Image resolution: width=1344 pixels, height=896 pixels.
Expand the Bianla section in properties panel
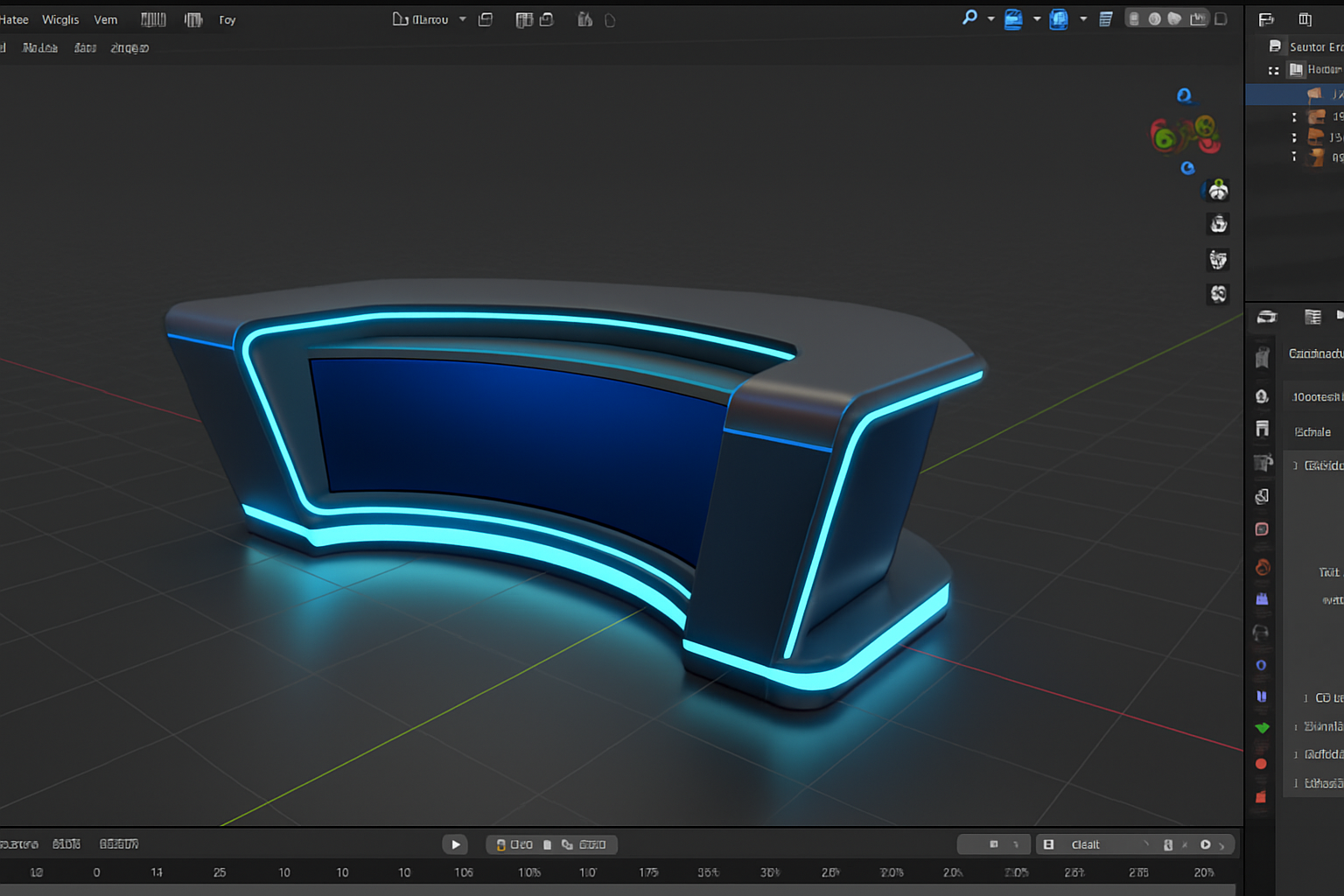tap(1296, 727)
